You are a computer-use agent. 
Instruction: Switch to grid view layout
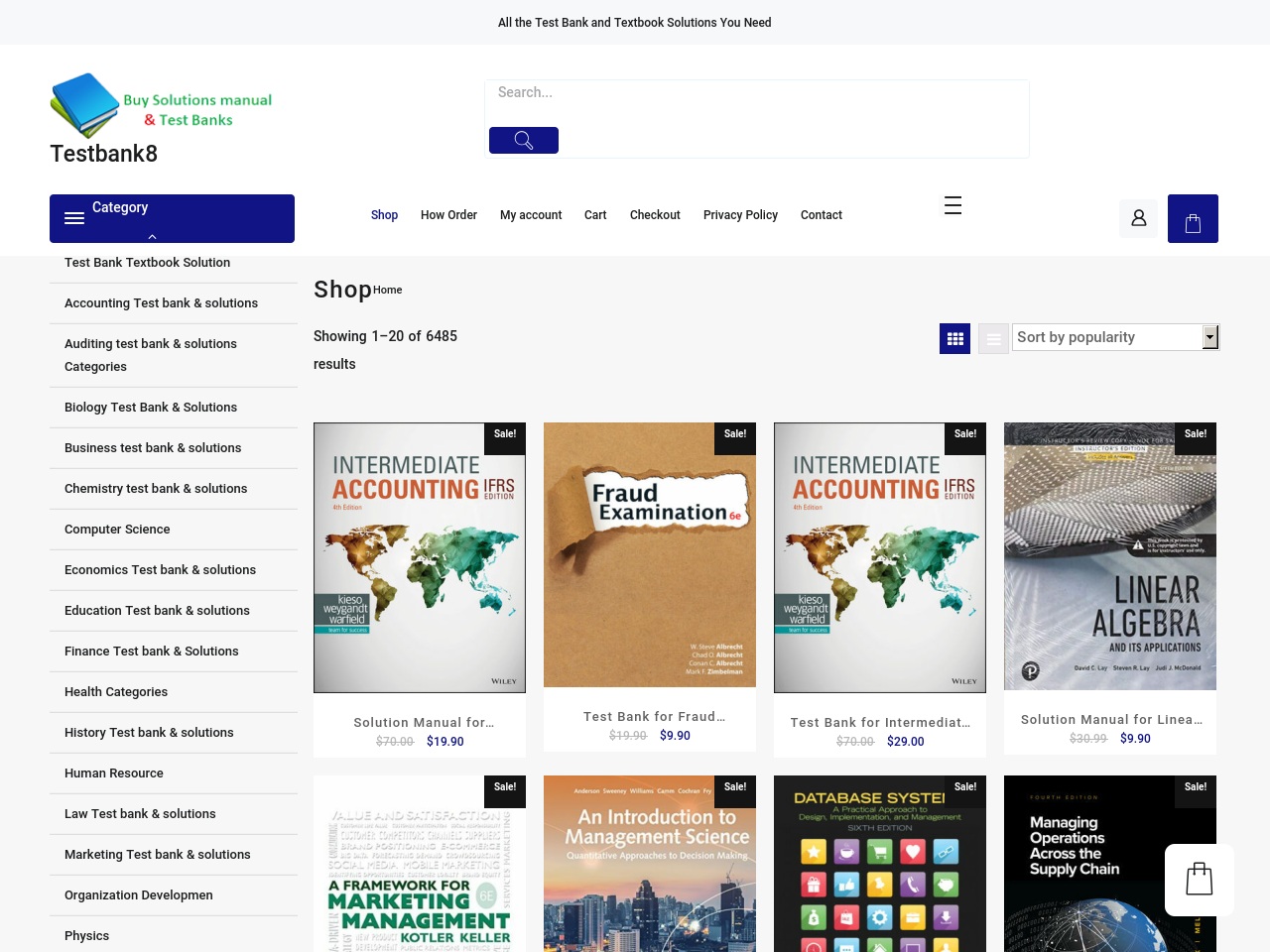coord(955,338)
